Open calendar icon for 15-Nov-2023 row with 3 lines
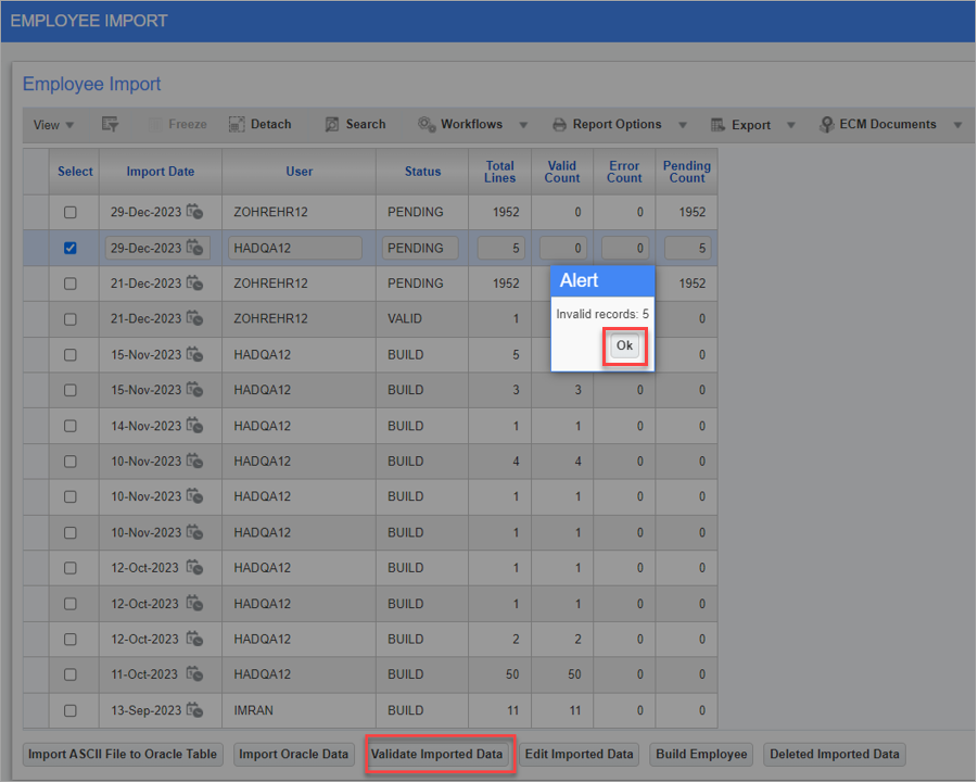976x782 pixels. click(195, 390)
